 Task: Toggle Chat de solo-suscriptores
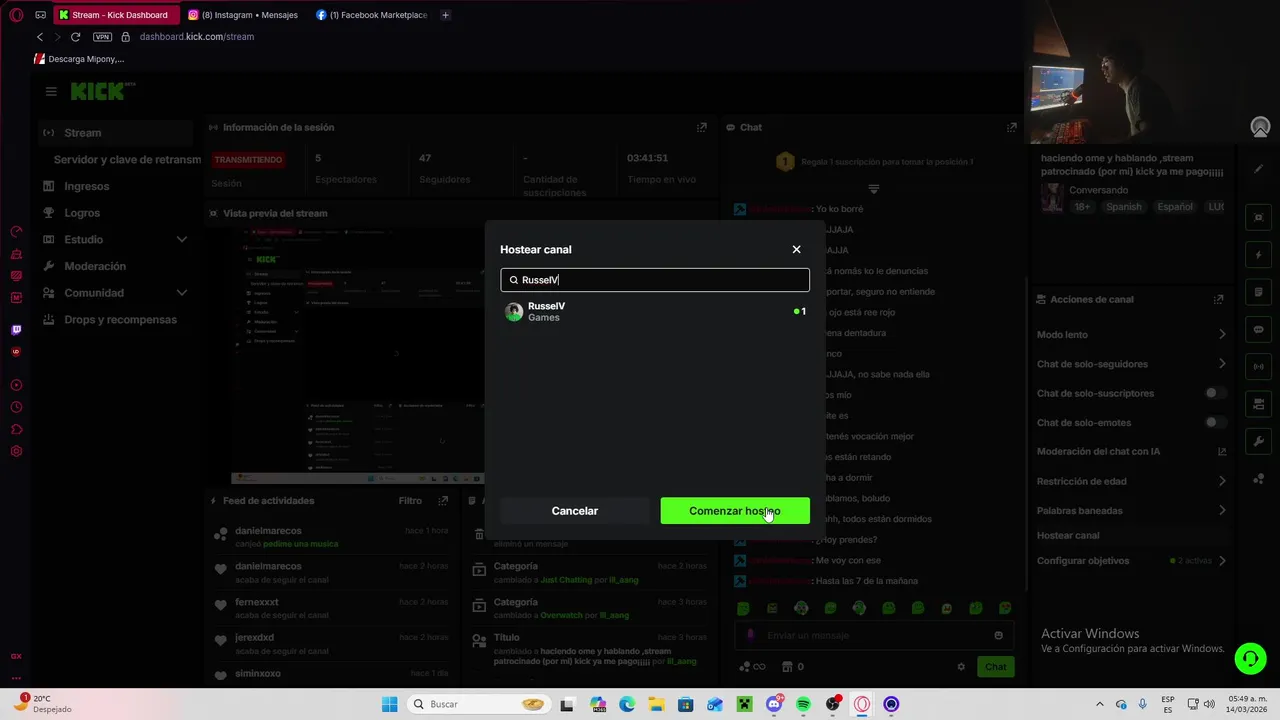pyautogui.click(x=1214, y=393)
